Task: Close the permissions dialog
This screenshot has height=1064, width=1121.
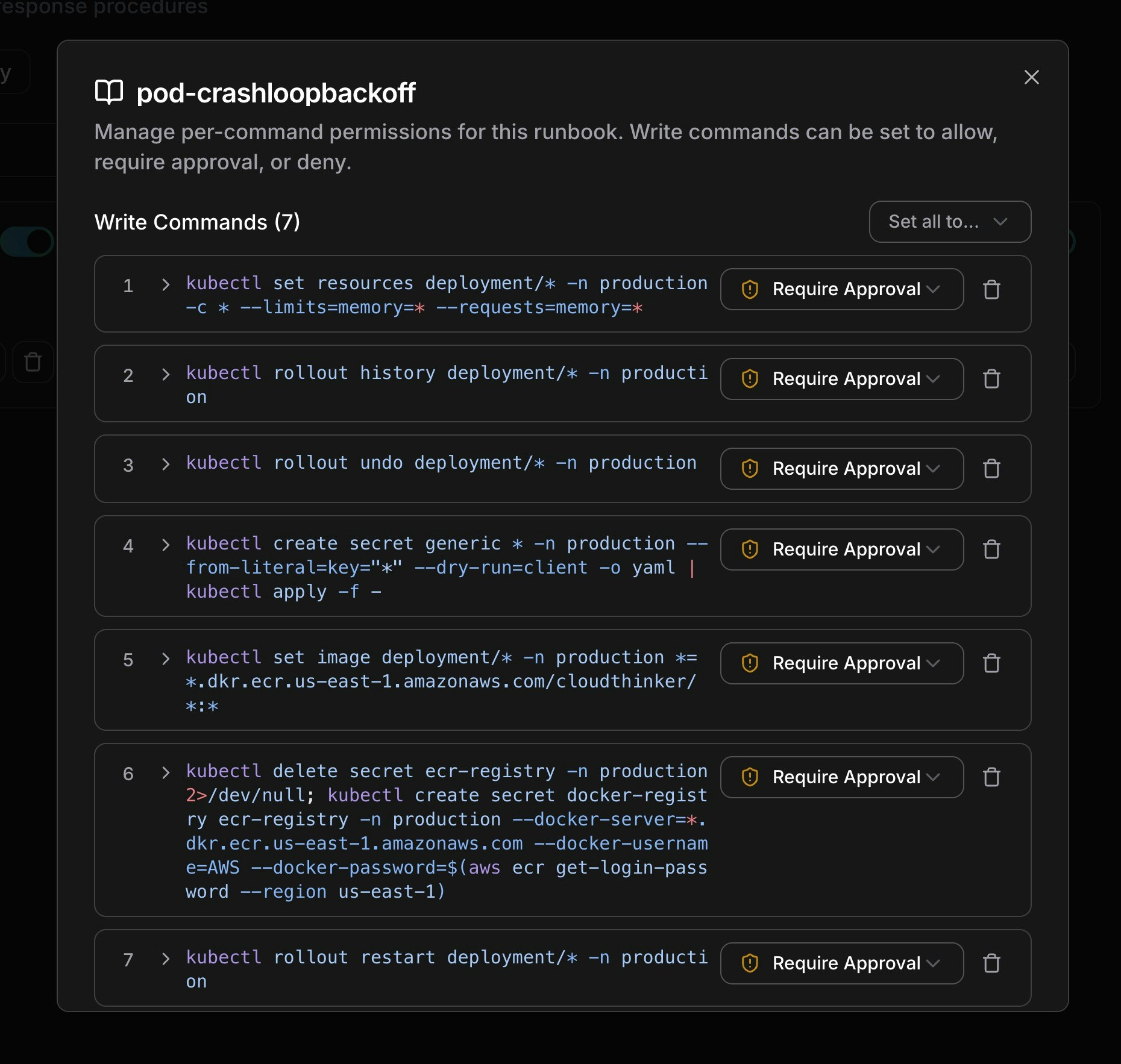Action: (x=1032, y=77)
